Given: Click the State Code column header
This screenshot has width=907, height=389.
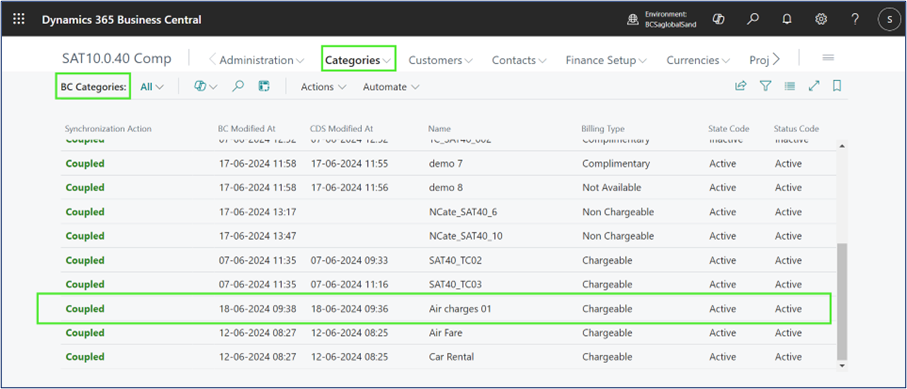Looking at the screenshot, I should [x=728, y=129].
